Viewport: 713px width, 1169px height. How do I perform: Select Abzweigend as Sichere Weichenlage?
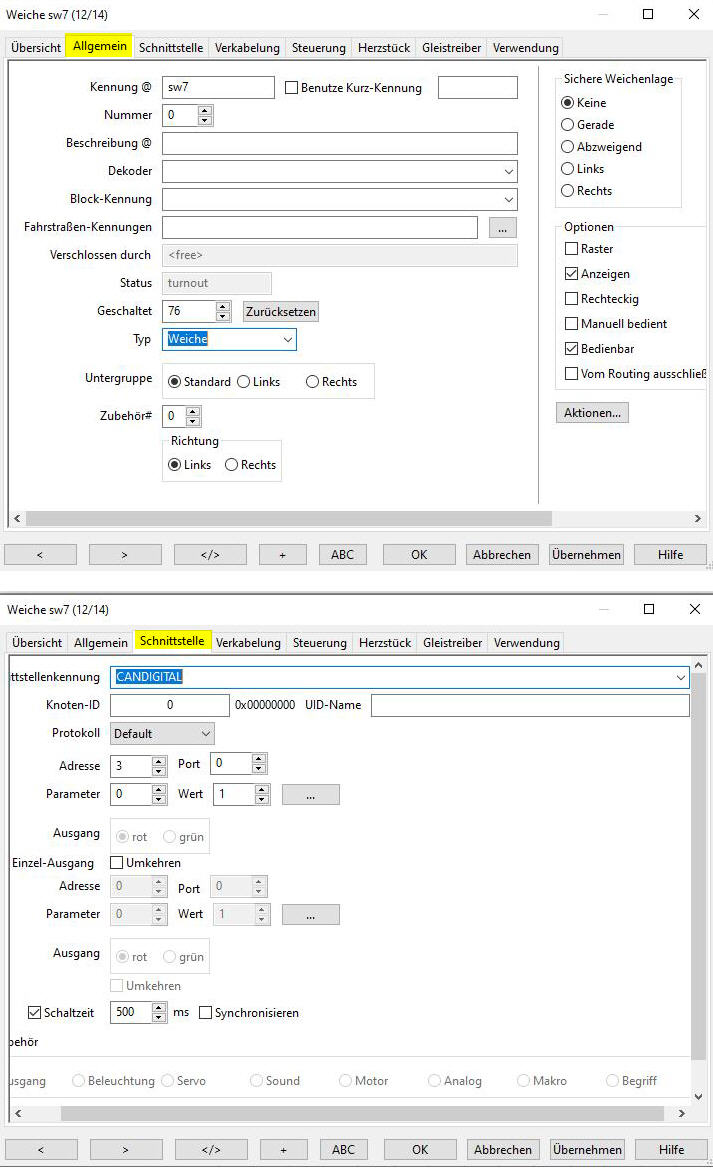(568, 147)
